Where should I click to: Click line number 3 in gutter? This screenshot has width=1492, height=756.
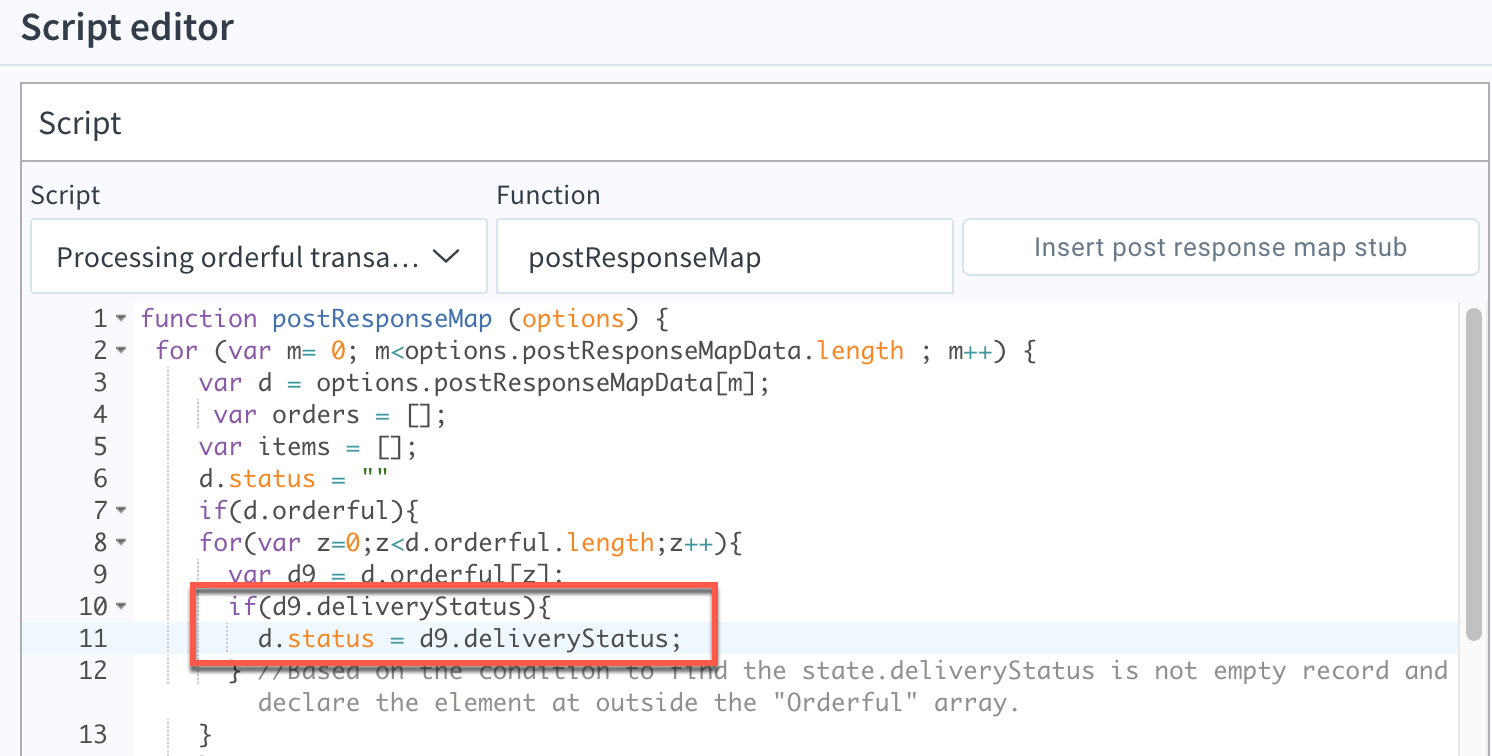[99, 383]
